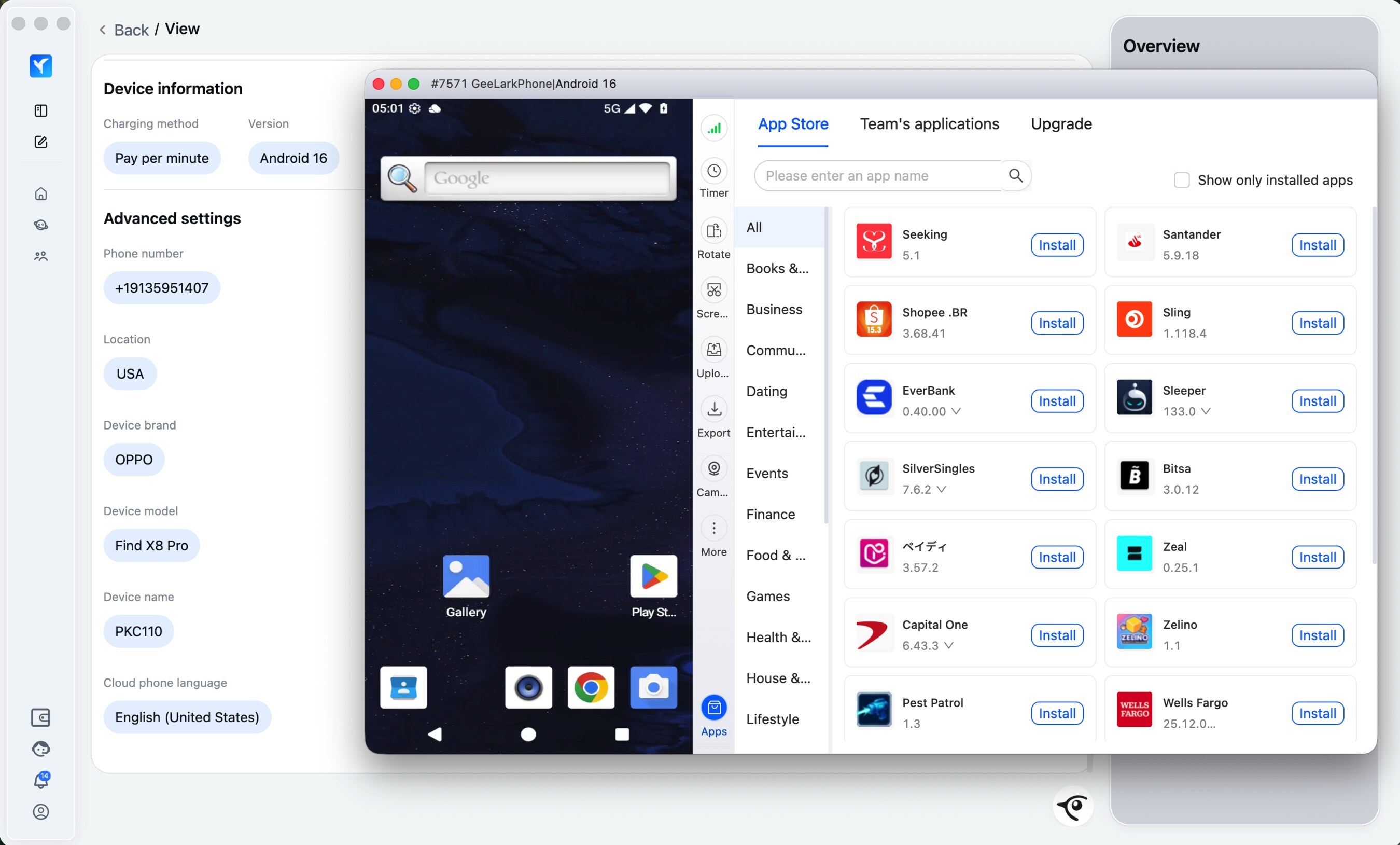Viewport: 1400px width, 845px height.
Task: Open the SilverSingles version selector
Action: click(x=942, y=489)
